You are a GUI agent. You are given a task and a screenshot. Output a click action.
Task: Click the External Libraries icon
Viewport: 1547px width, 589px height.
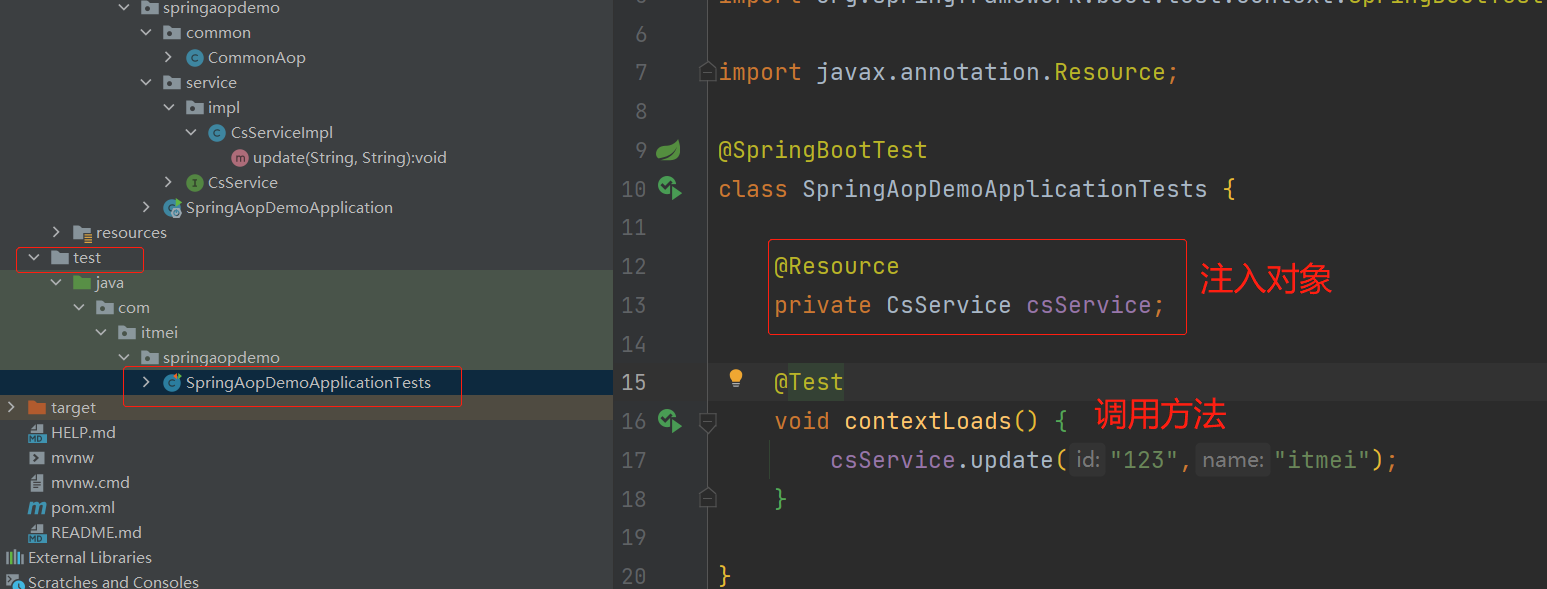(15, 558)
